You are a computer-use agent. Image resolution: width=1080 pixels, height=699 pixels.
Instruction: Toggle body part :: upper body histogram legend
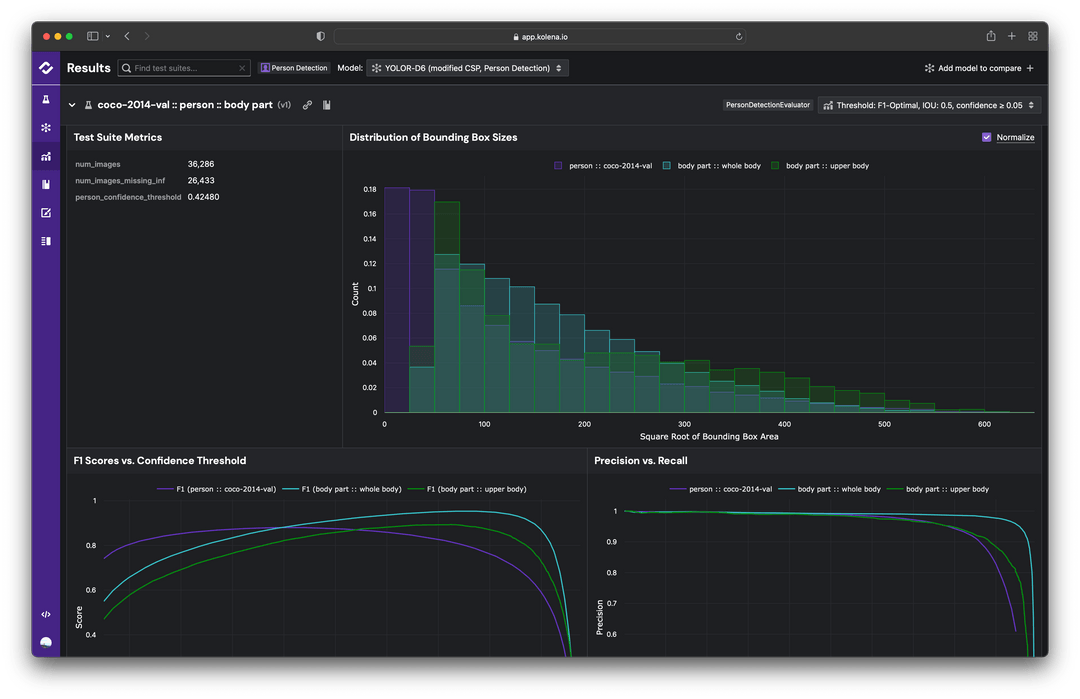pyautogui.click(x=820, y=166)
